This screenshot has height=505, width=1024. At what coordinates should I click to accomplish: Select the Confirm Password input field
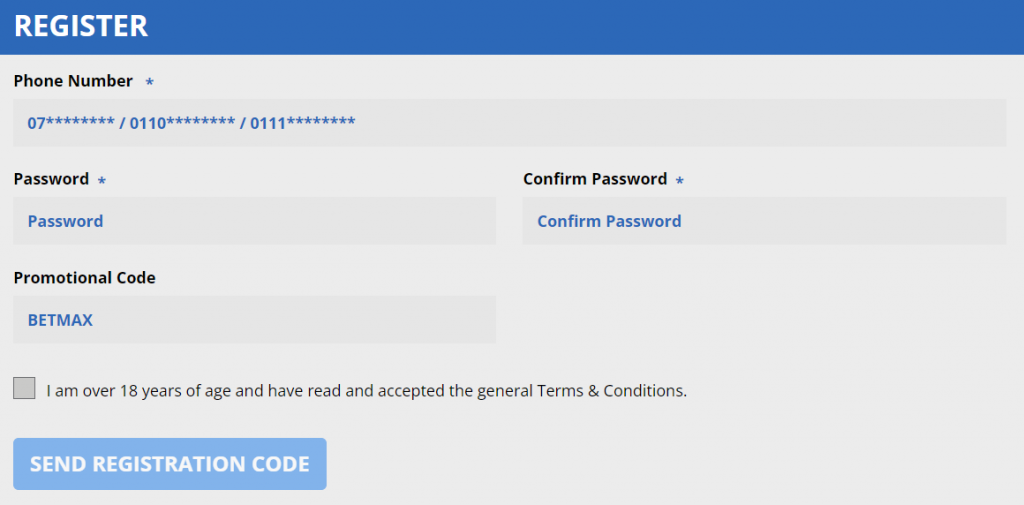click(x=764, y=221)
